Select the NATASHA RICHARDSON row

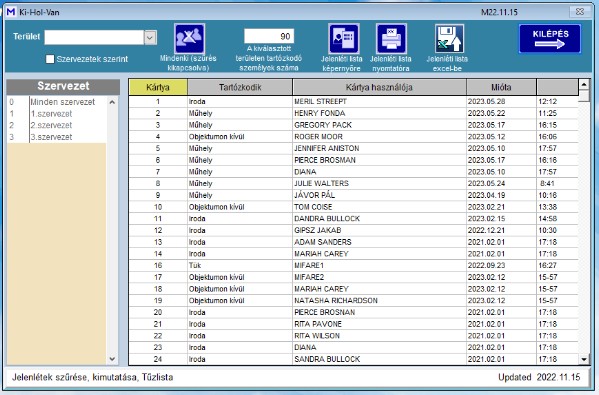[x=353, y=301]
